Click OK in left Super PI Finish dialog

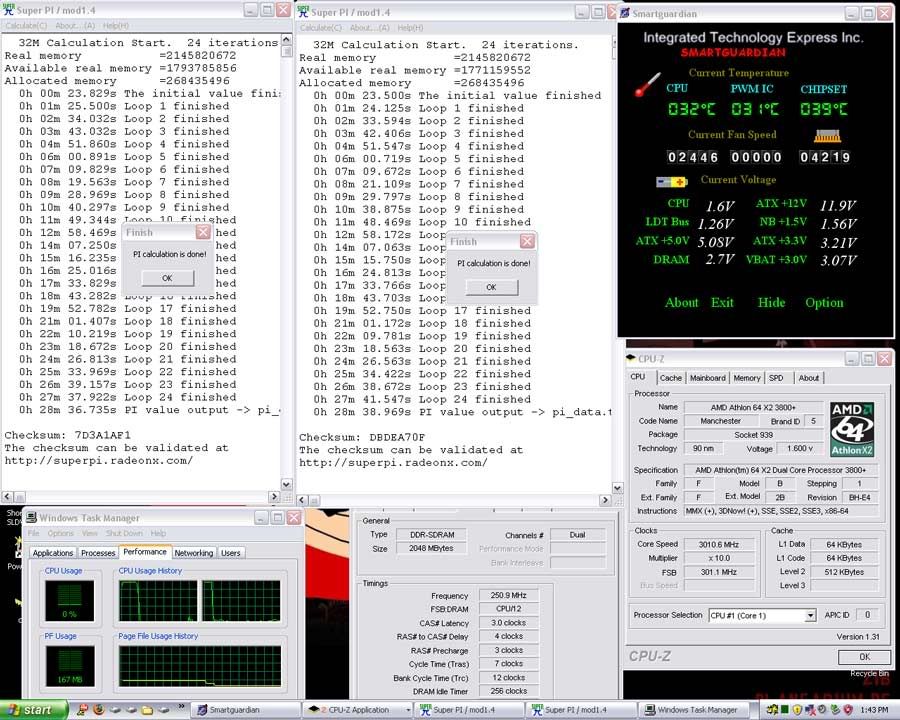click(x=168, y=278)
